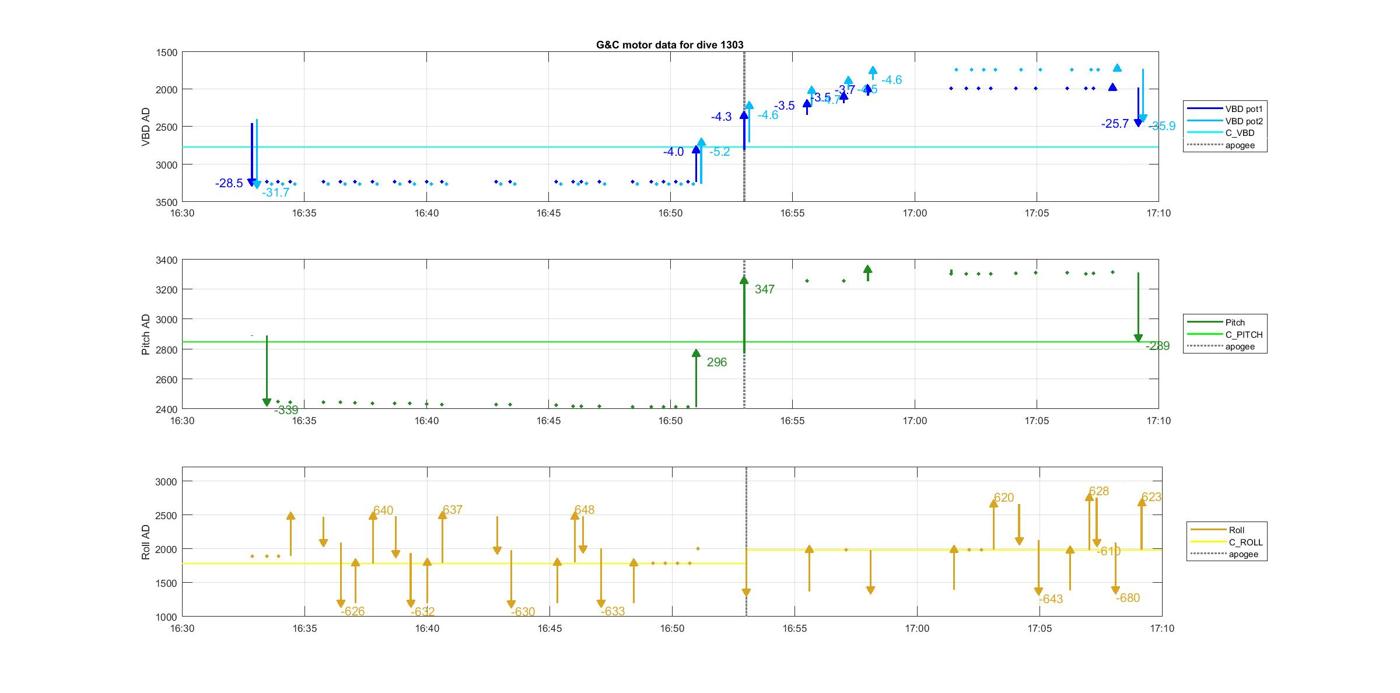The width and height of the screenshot is (1400, 693).
Task: Click the Roll AD y-axis label
Action: click(146, 541)
